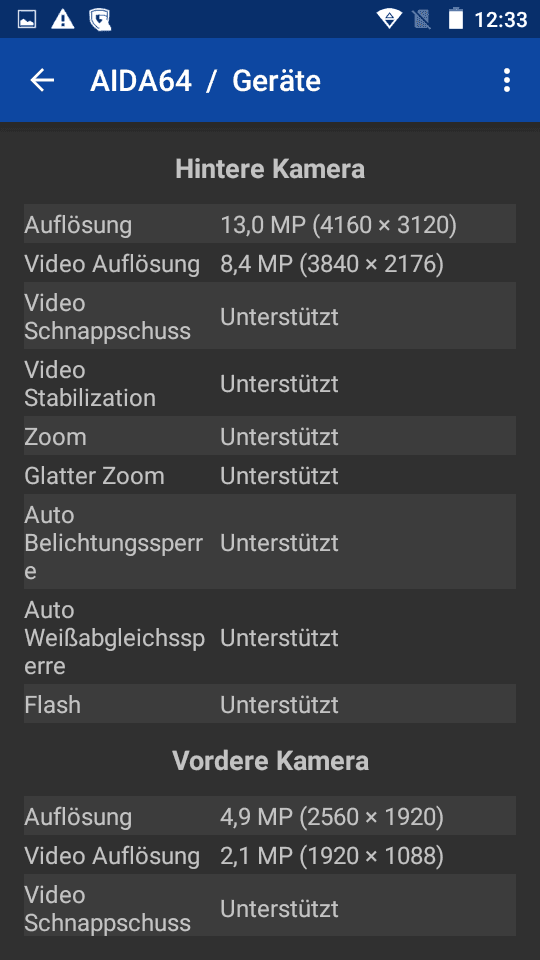This screenshot has width=540, height=960.
Task: Open the three-dot overflow menu
Action: pos(506,80)
